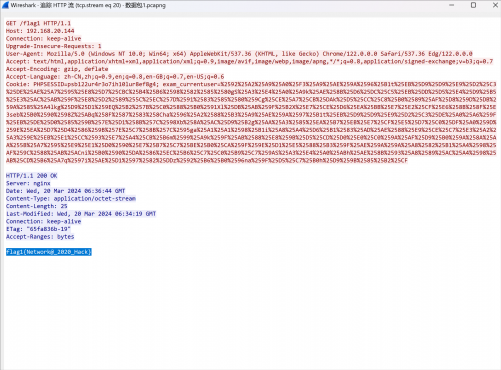Click the 'ETag' response header line

[x=38, y=229]
